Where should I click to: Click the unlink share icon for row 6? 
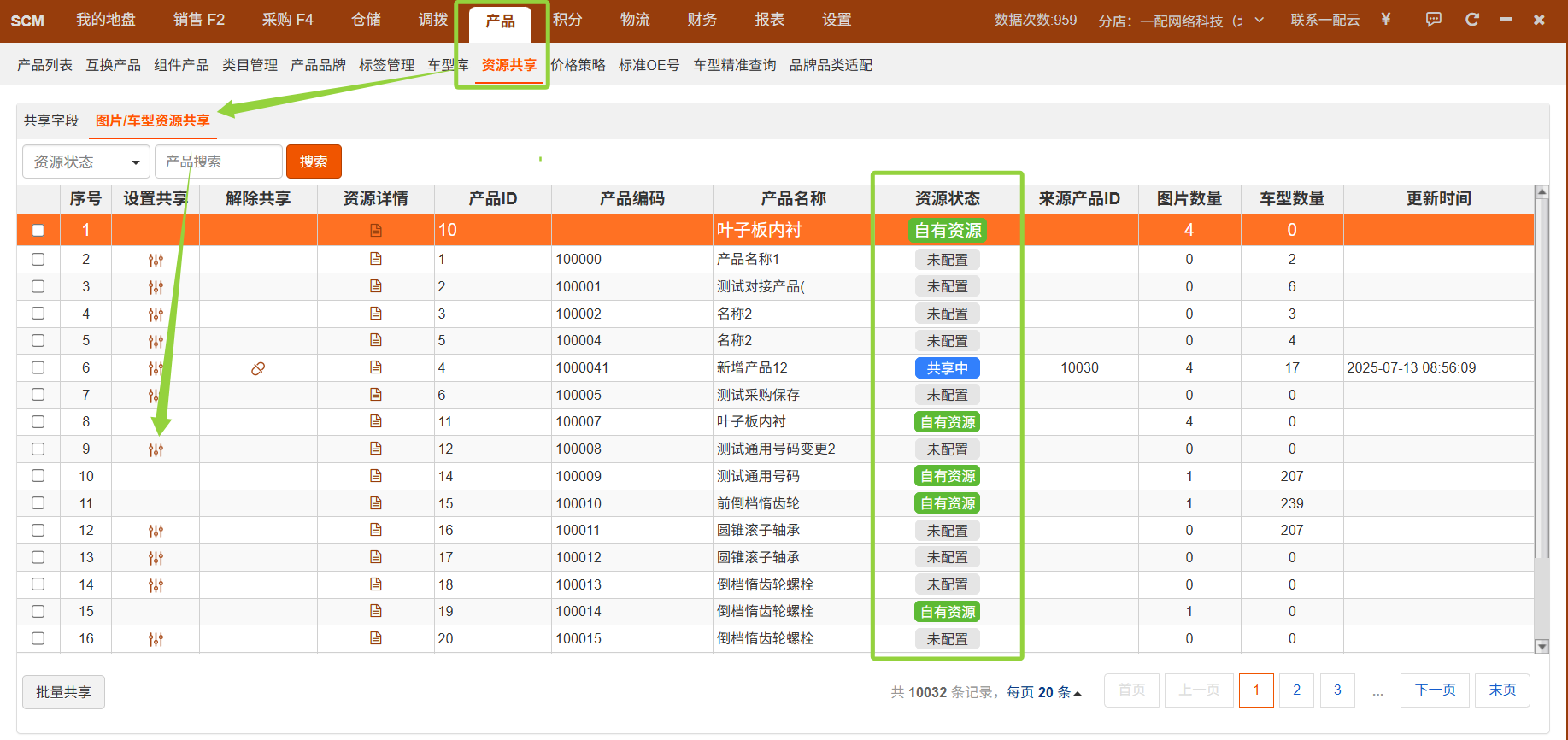point(258,368)
